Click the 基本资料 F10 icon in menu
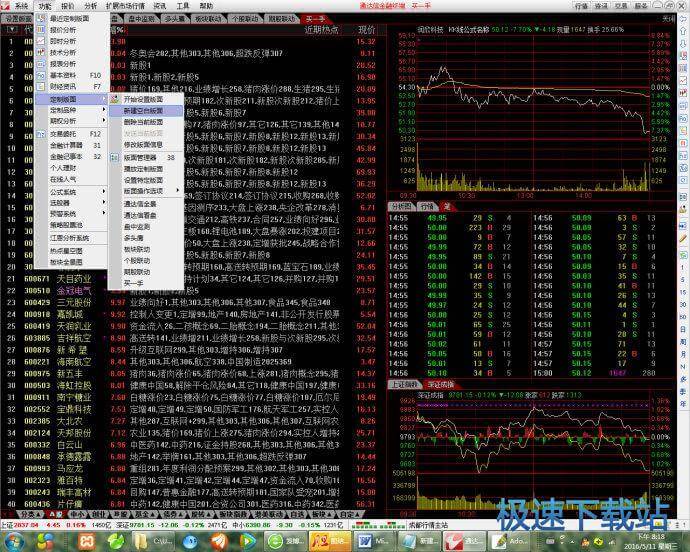This screenshot has height=552, width=690. [x=40, y=75]
